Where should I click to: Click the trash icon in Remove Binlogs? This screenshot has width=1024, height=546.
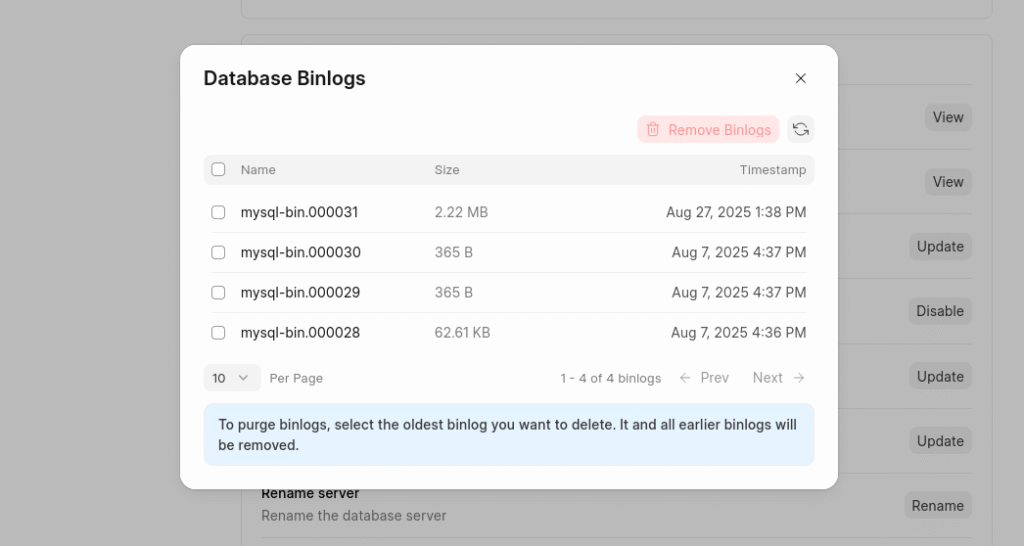(x=653, y=130)
